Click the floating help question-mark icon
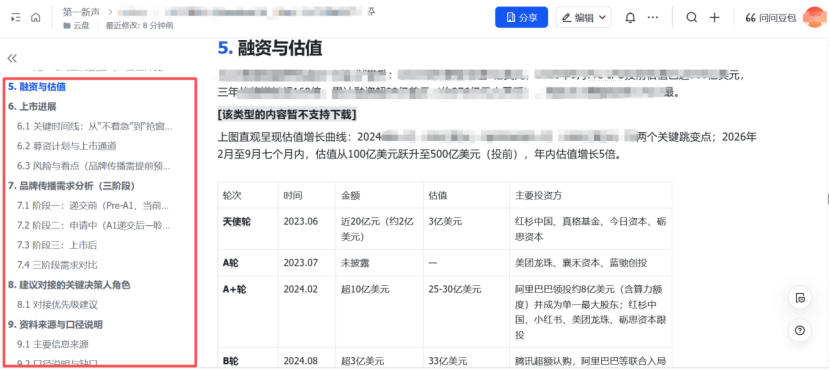This screenshot has height=371, width=830. (x=800, y=331)
